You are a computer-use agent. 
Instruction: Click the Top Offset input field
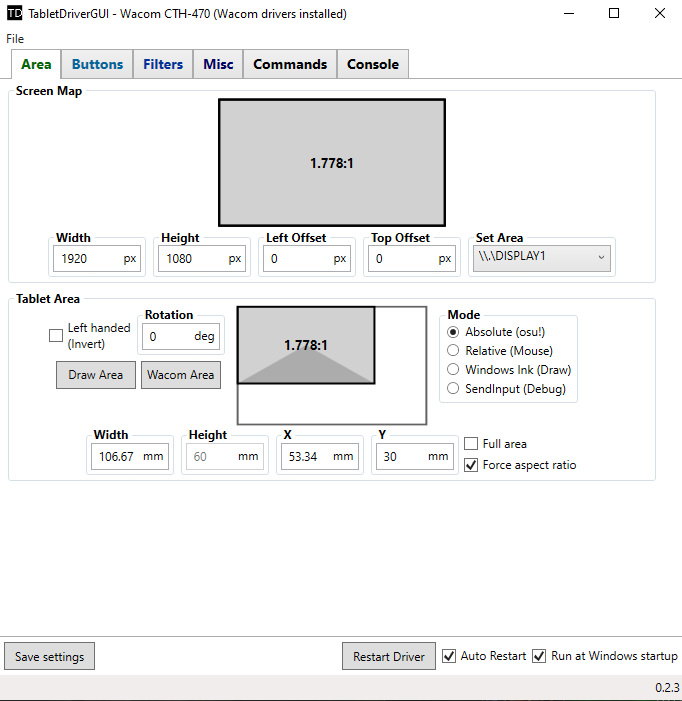(x=412, y=258)
